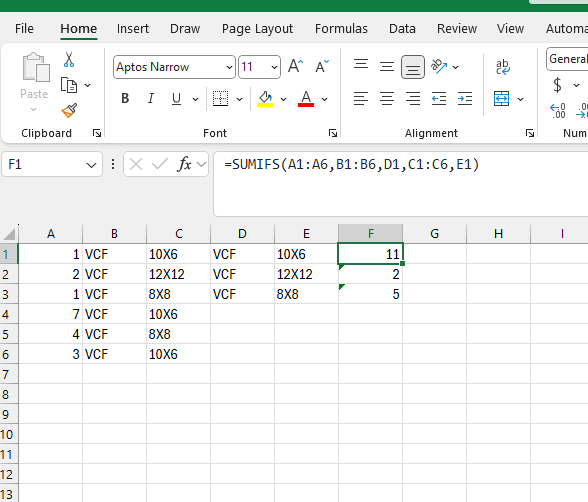Decrease font size with the smaller A
The width and height of the screenshot is (588, 502).
pos(322,67)
